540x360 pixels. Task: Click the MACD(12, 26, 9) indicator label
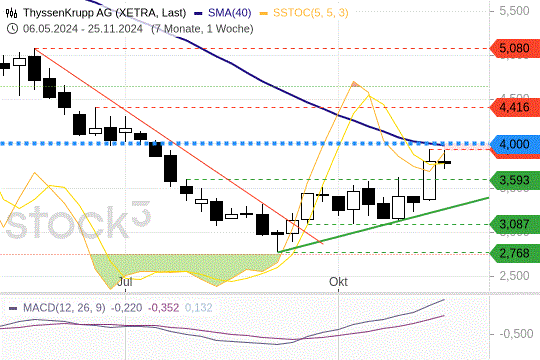[64, 308]
